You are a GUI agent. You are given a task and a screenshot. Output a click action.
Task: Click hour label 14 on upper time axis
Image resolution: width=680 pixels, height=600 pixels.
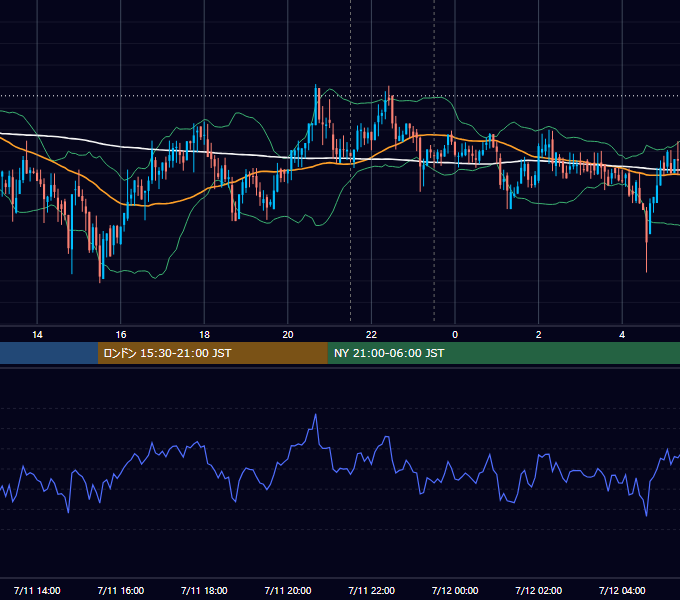point(37,335)
